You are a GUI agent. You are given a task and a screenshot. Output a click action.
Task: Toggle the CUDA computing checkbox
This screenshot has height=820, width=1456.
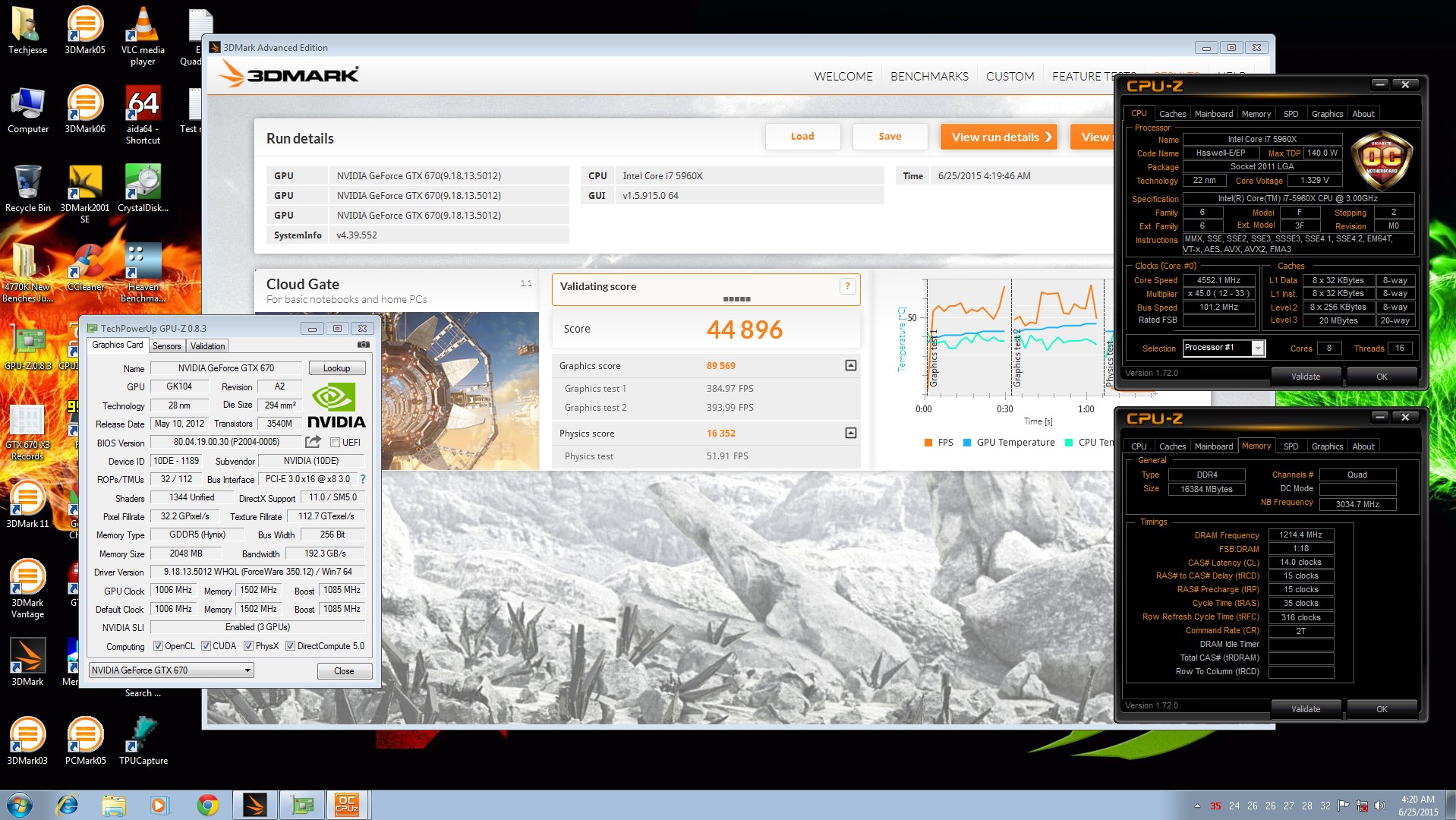(x=206, y=646)
